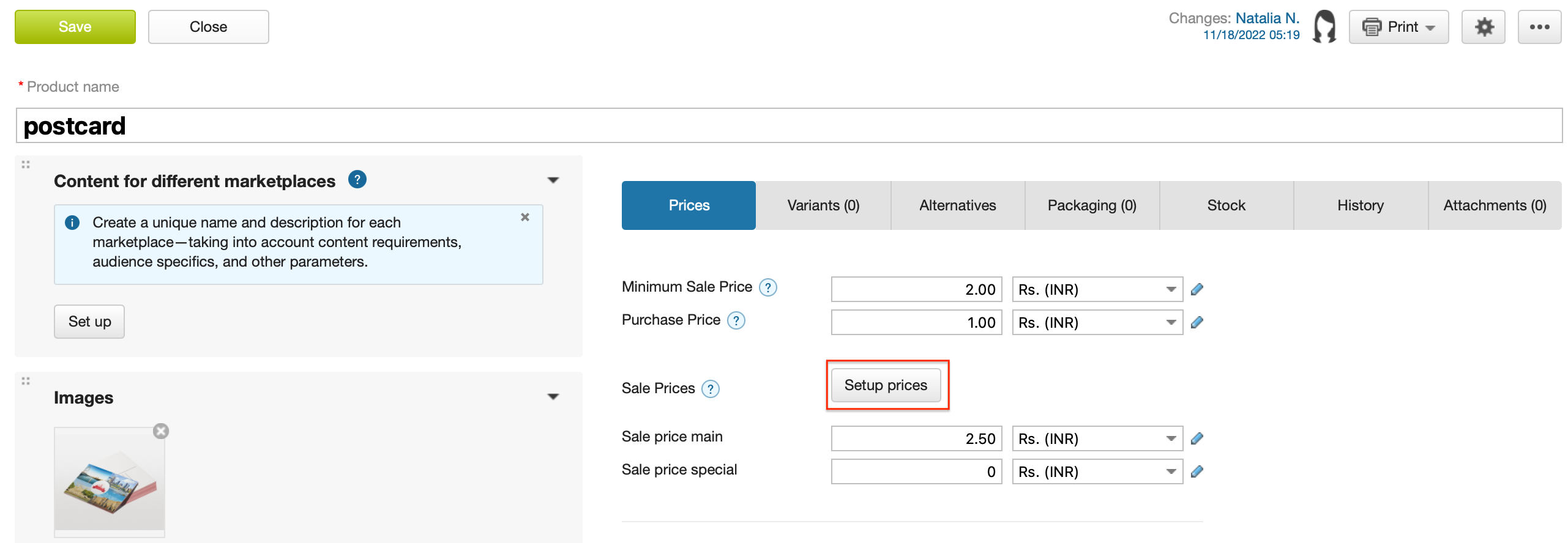The width and height of the screenshot is (1568, 543).
Task: Dismiss the marketplace info notice
Action: pyautogui.click(x=525, y=217)
